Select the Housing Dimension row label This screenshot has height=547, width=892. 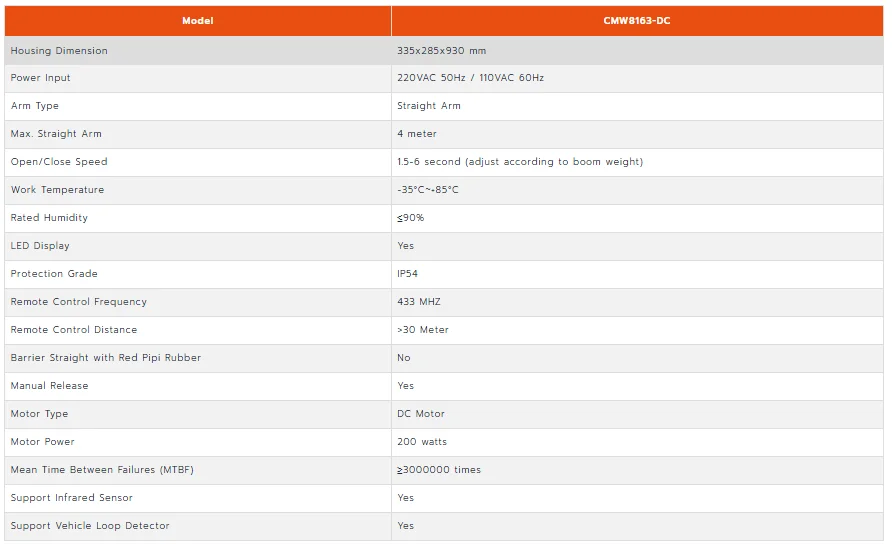59,51
